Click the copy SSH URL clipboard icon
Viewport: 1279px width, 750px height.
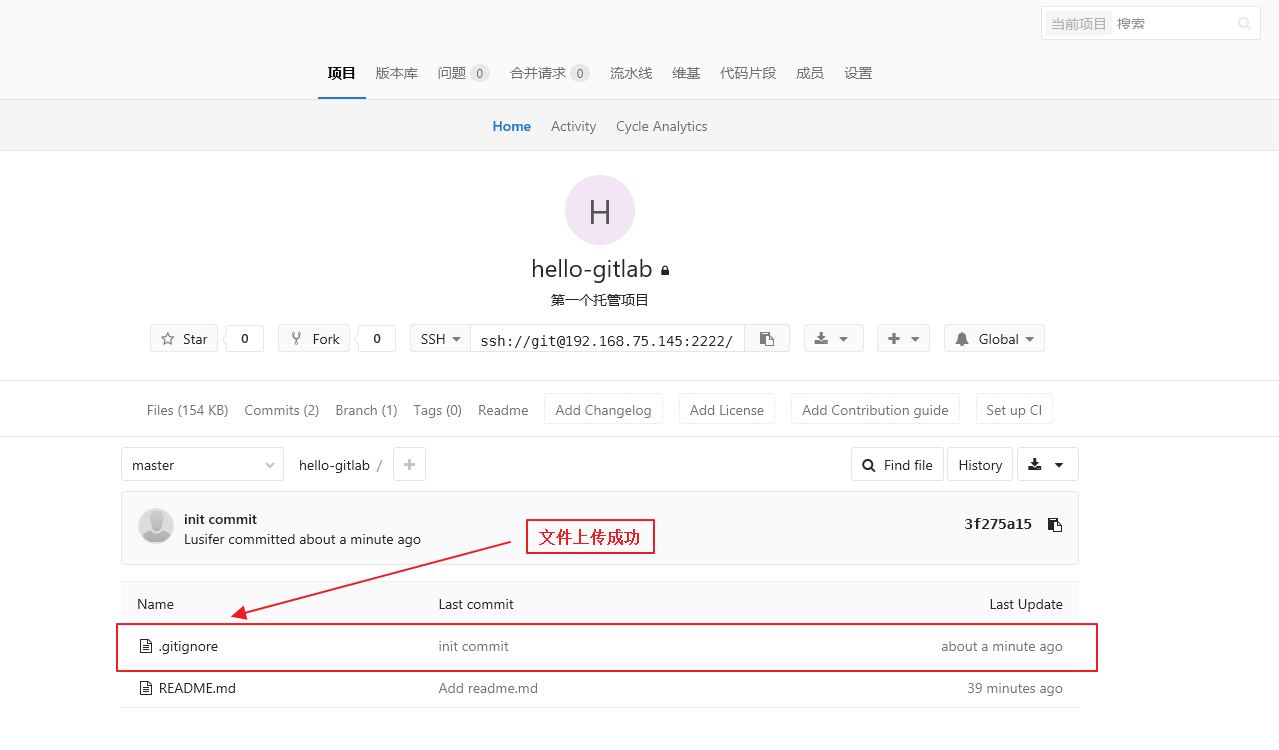[x=767, y=339]
